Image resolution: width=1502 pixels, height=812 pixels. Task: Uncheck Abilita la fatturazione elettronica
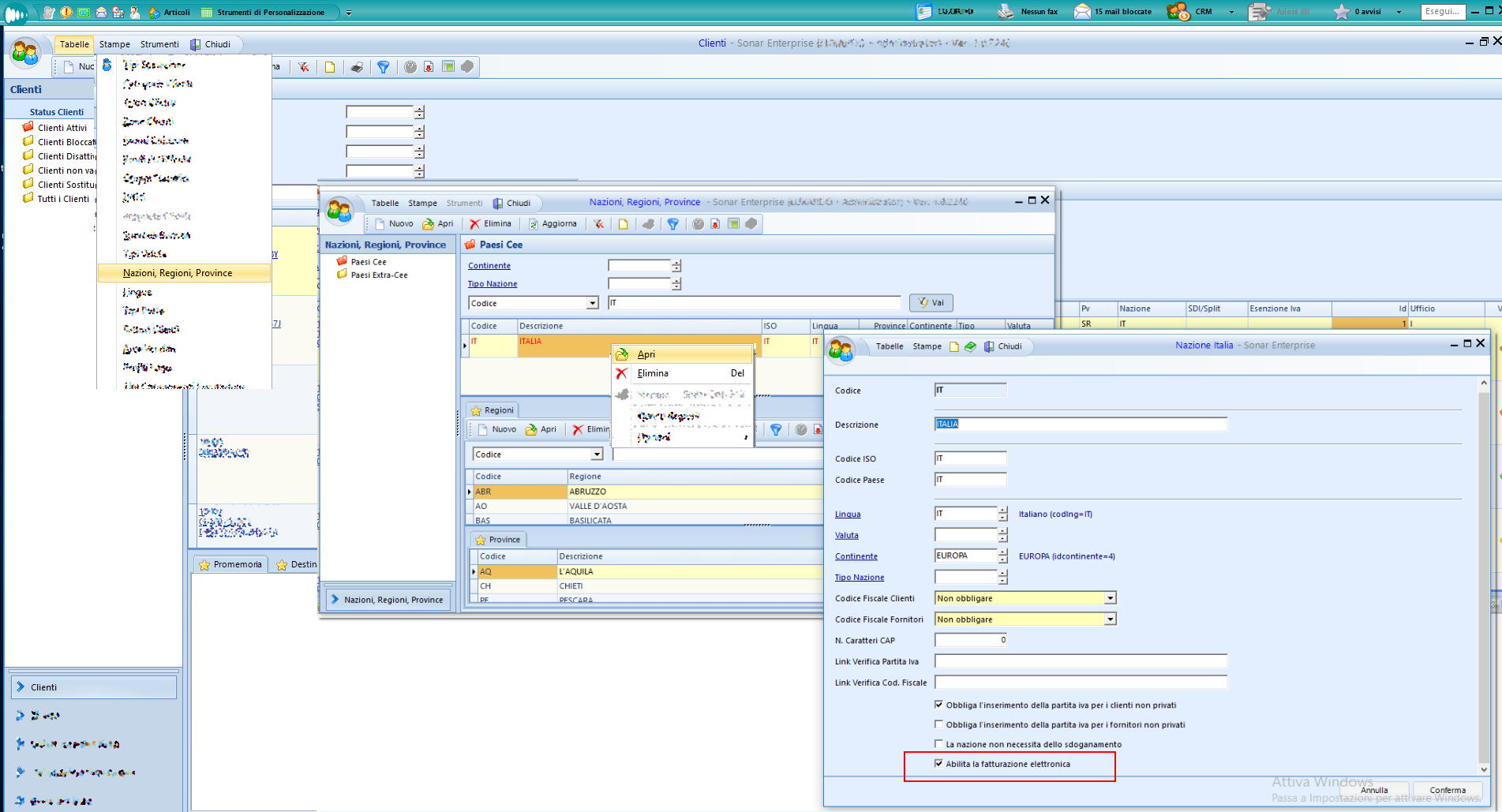click(938, 764)
